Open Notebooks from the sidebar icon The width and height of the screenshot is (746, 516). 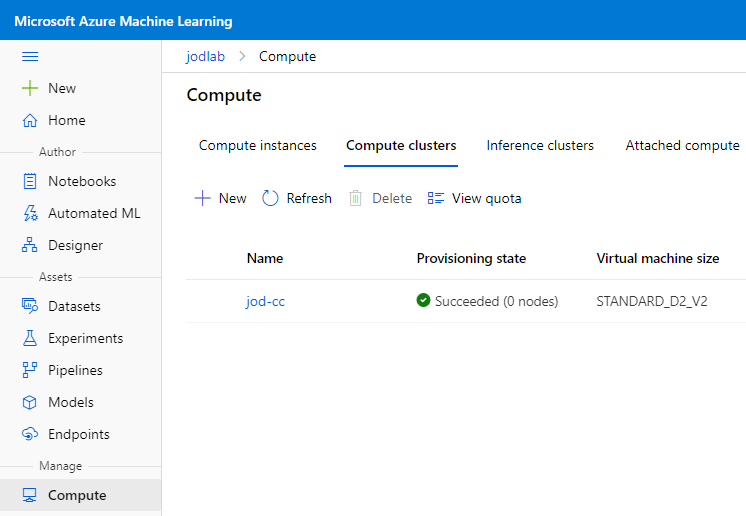30,181
